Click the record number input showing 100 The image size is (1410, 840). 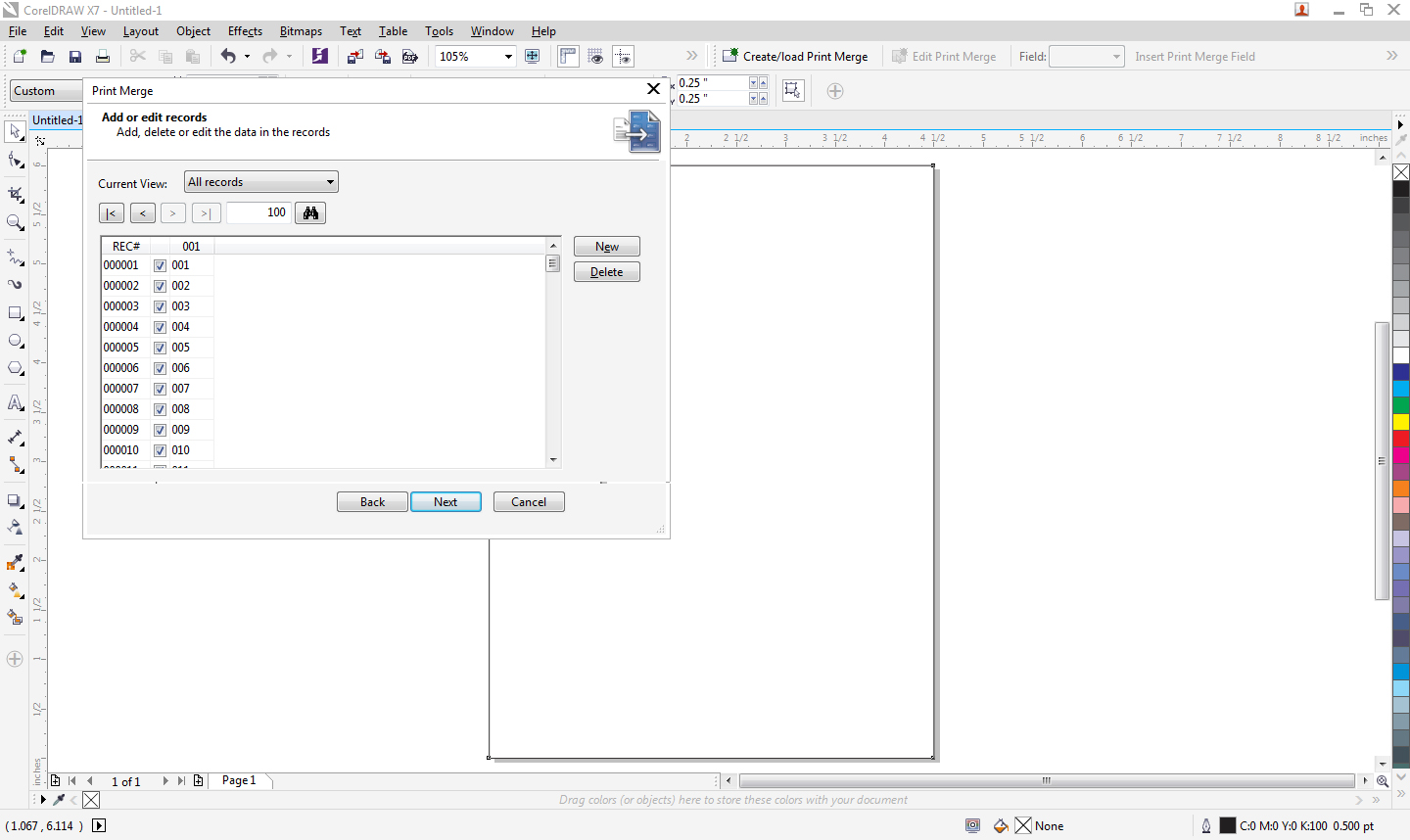[x=258, y=212]
